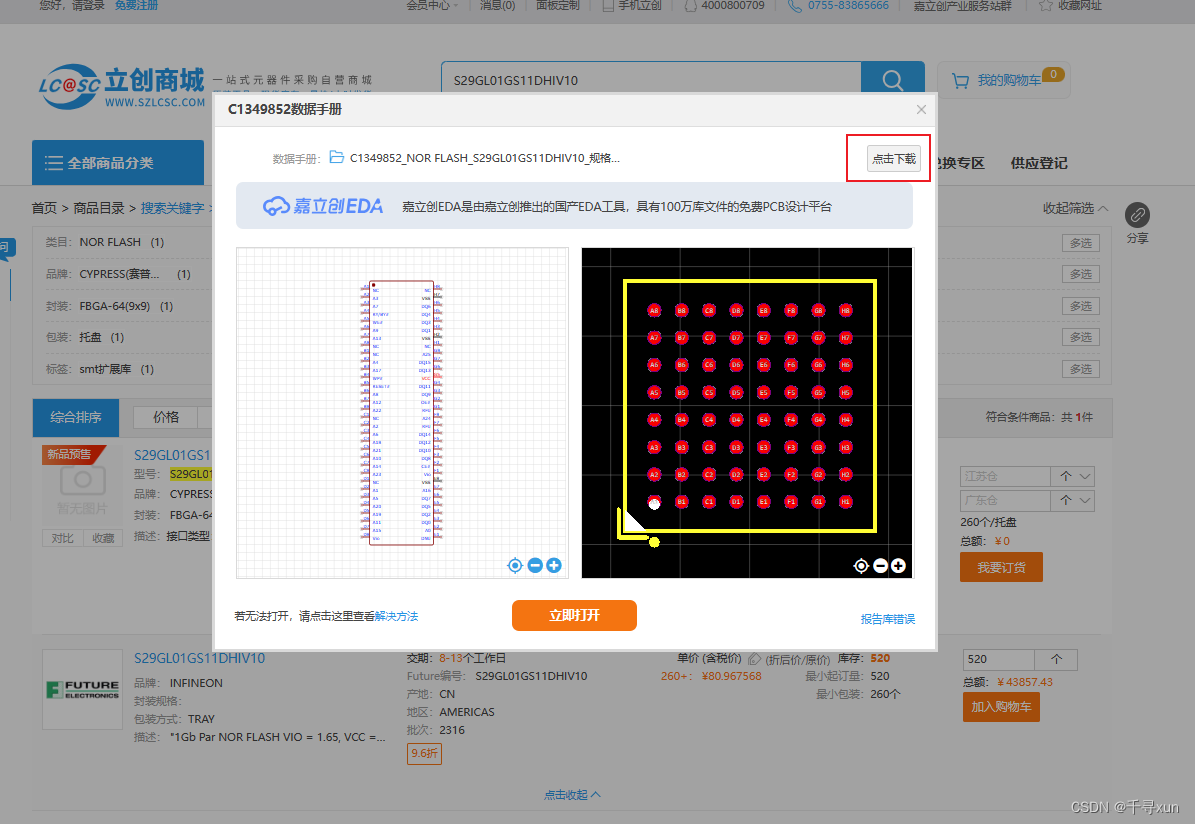Image resolution: width=1195 pixels, height=824 pixels.
Task: Click 多选 in the 封装 row
Action: (1081, 306)
